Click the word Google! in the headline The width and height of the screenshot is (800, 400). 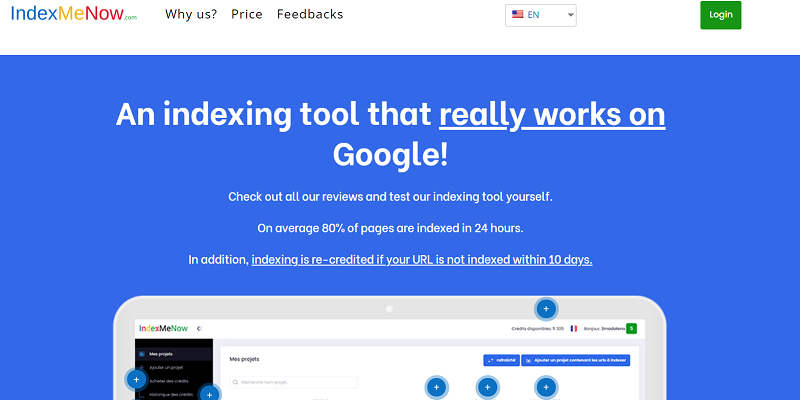click(390, 154)
